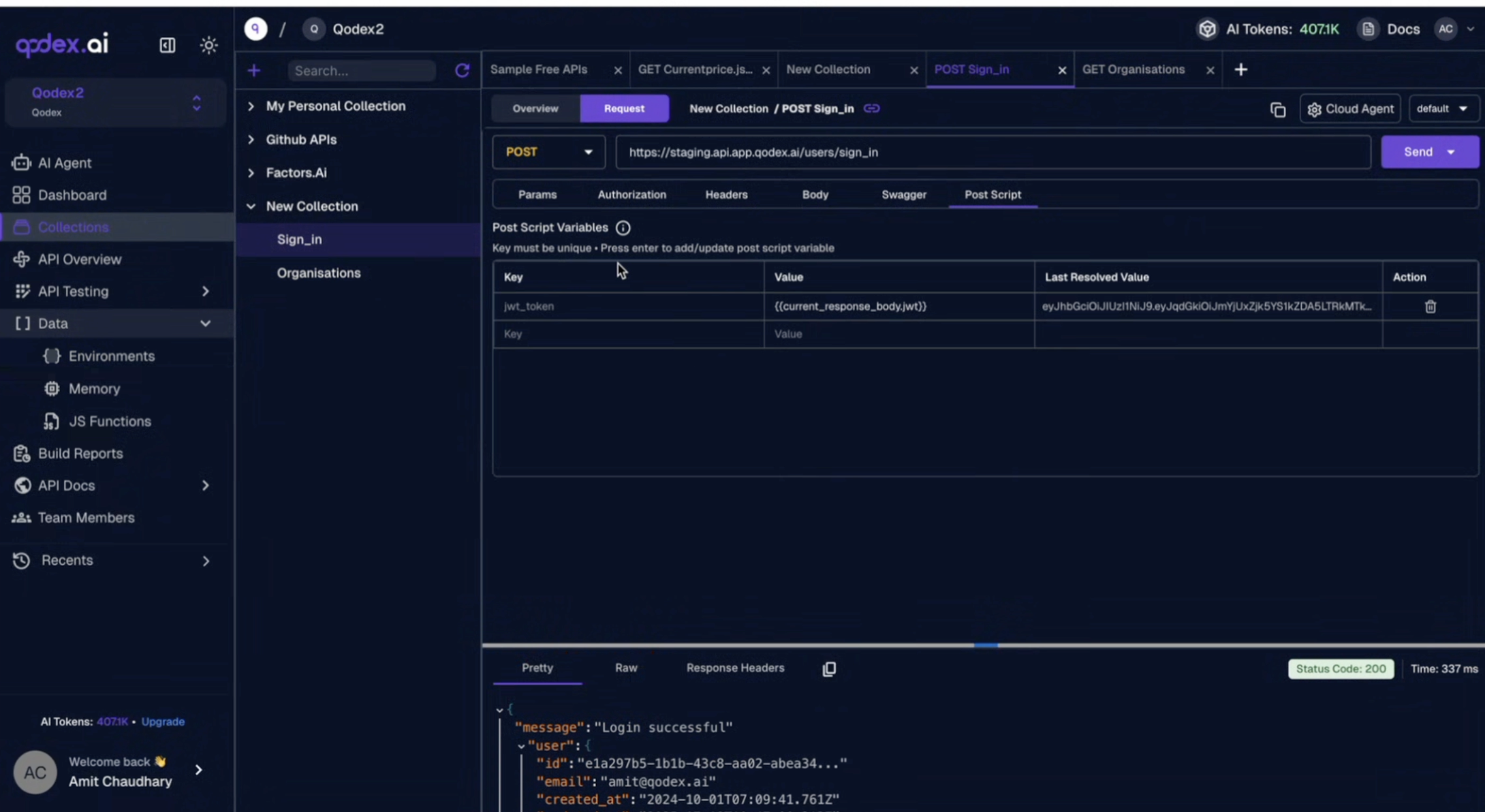Collapse the Data section
1485x812 pixels.
tap(205, 324)
